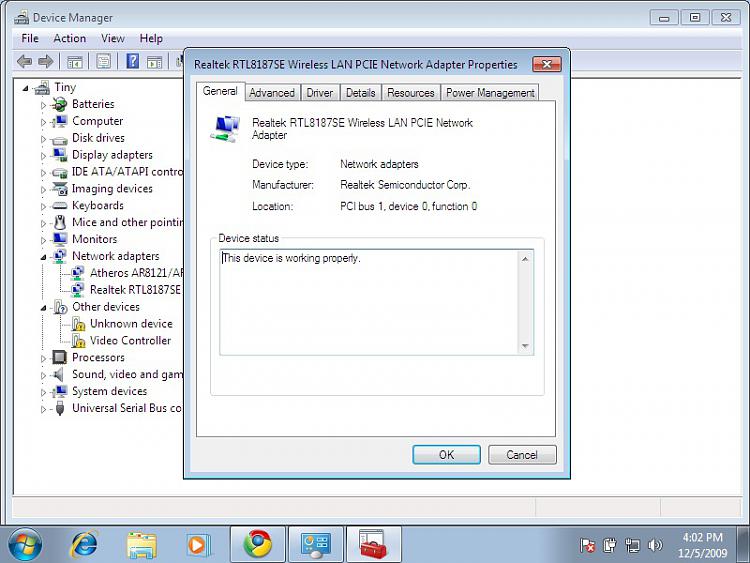Open the File menu
Image resolution: width=750 pixels, height=563 pixels.
30,38
